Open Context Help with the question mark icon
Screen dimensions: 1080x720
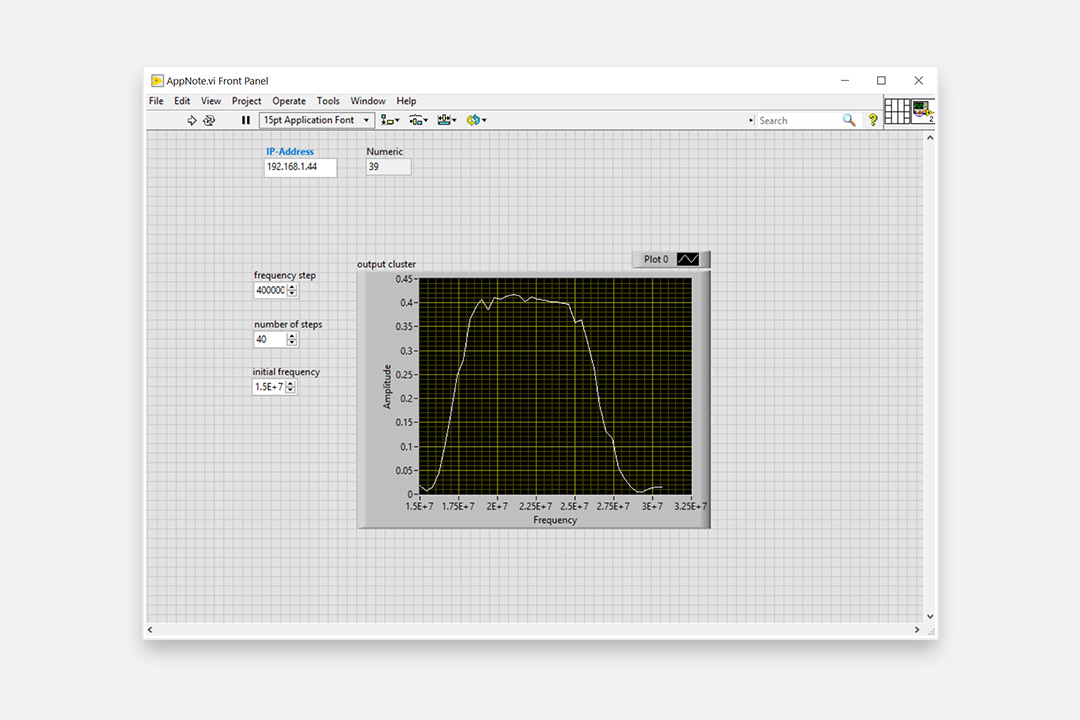click(x=872, y=120)
